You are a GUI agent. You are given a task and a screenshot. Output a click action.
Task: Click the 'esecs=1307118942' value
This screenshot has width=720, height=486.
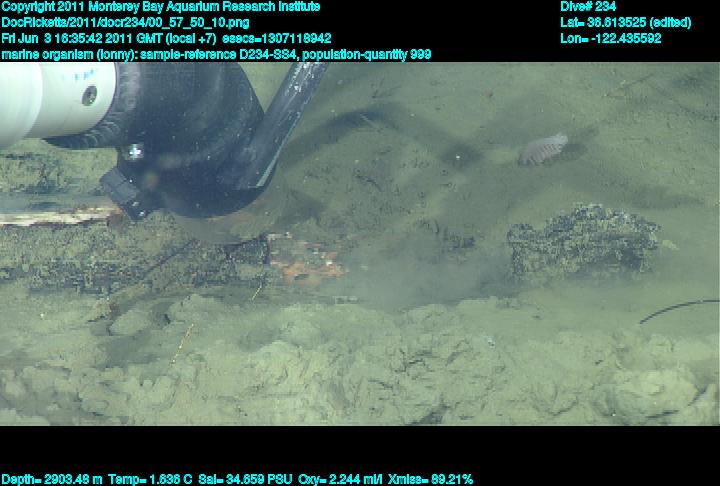276,38
